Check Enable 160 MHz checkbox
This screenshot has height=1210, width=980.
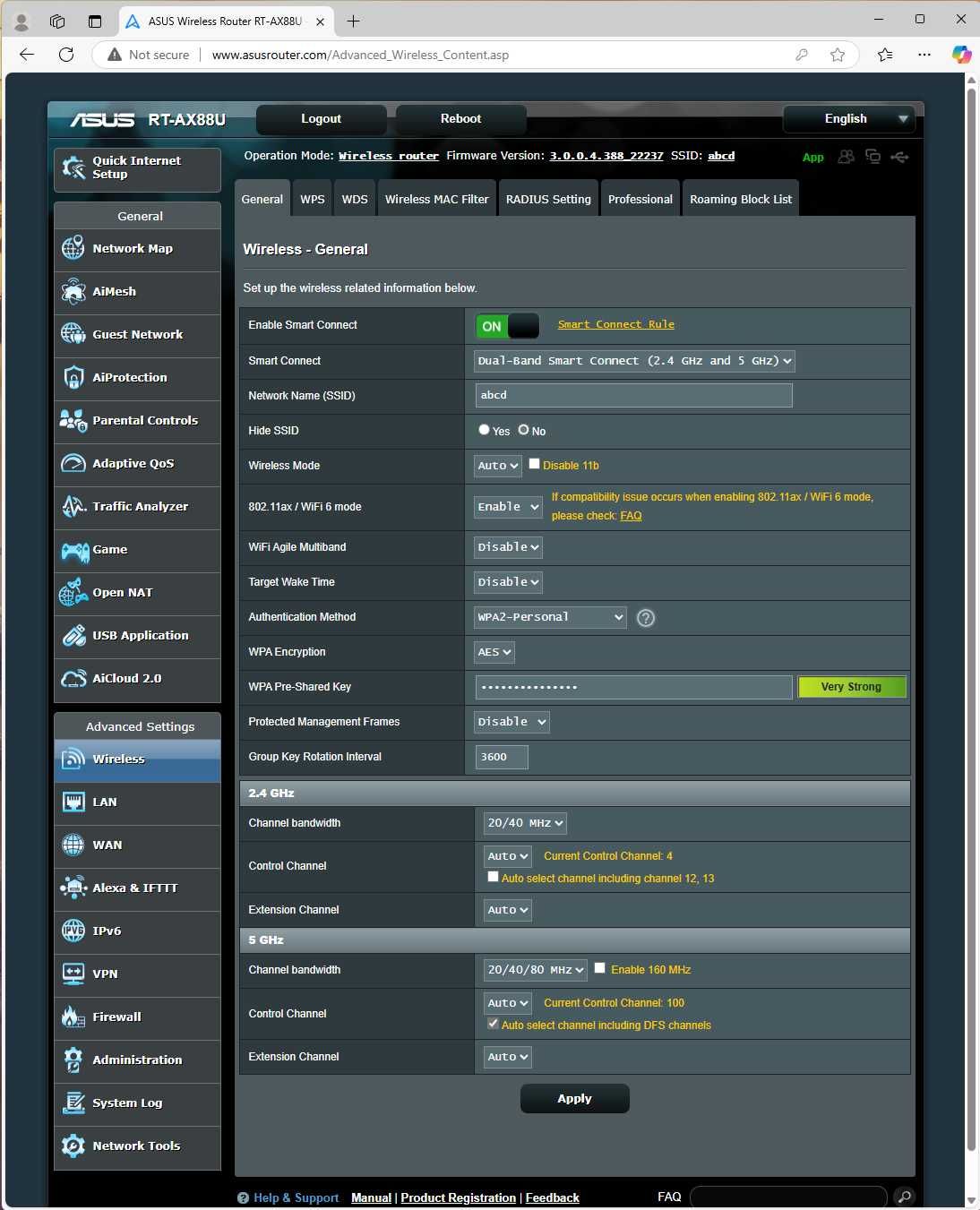[599, 968]
